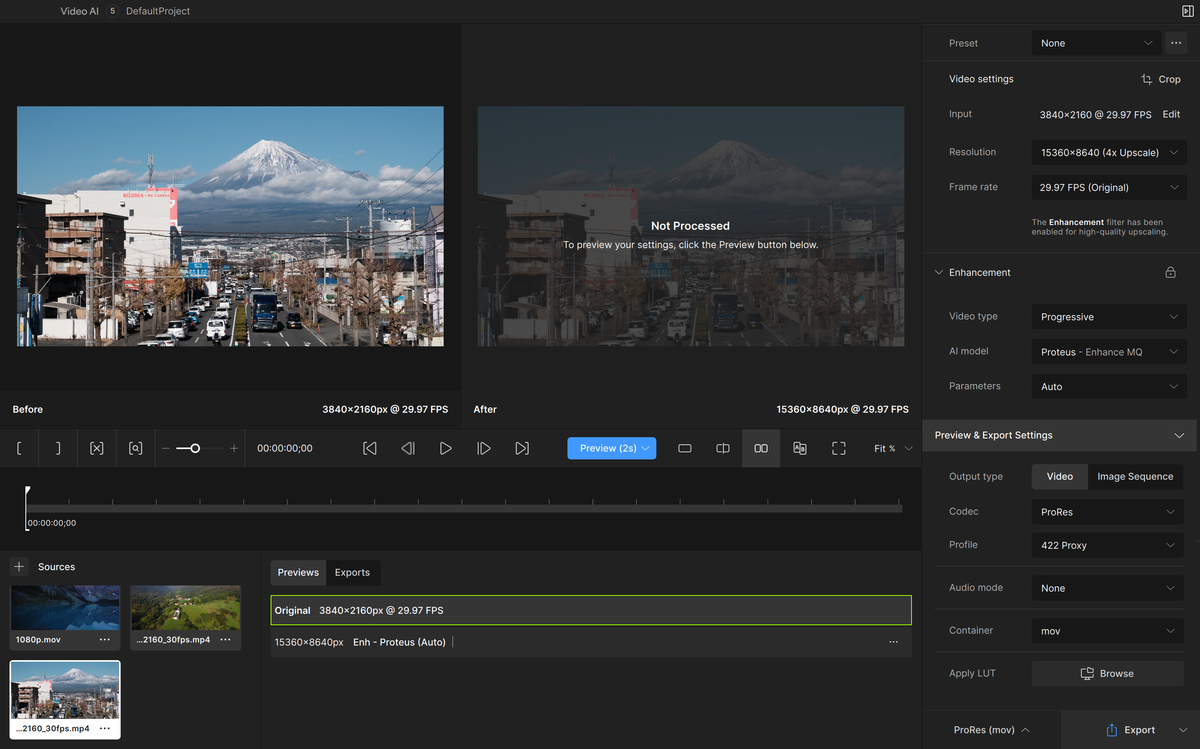Open the Resolution upscale dropdown
1200x749 pixels.
coord(1108,152)
